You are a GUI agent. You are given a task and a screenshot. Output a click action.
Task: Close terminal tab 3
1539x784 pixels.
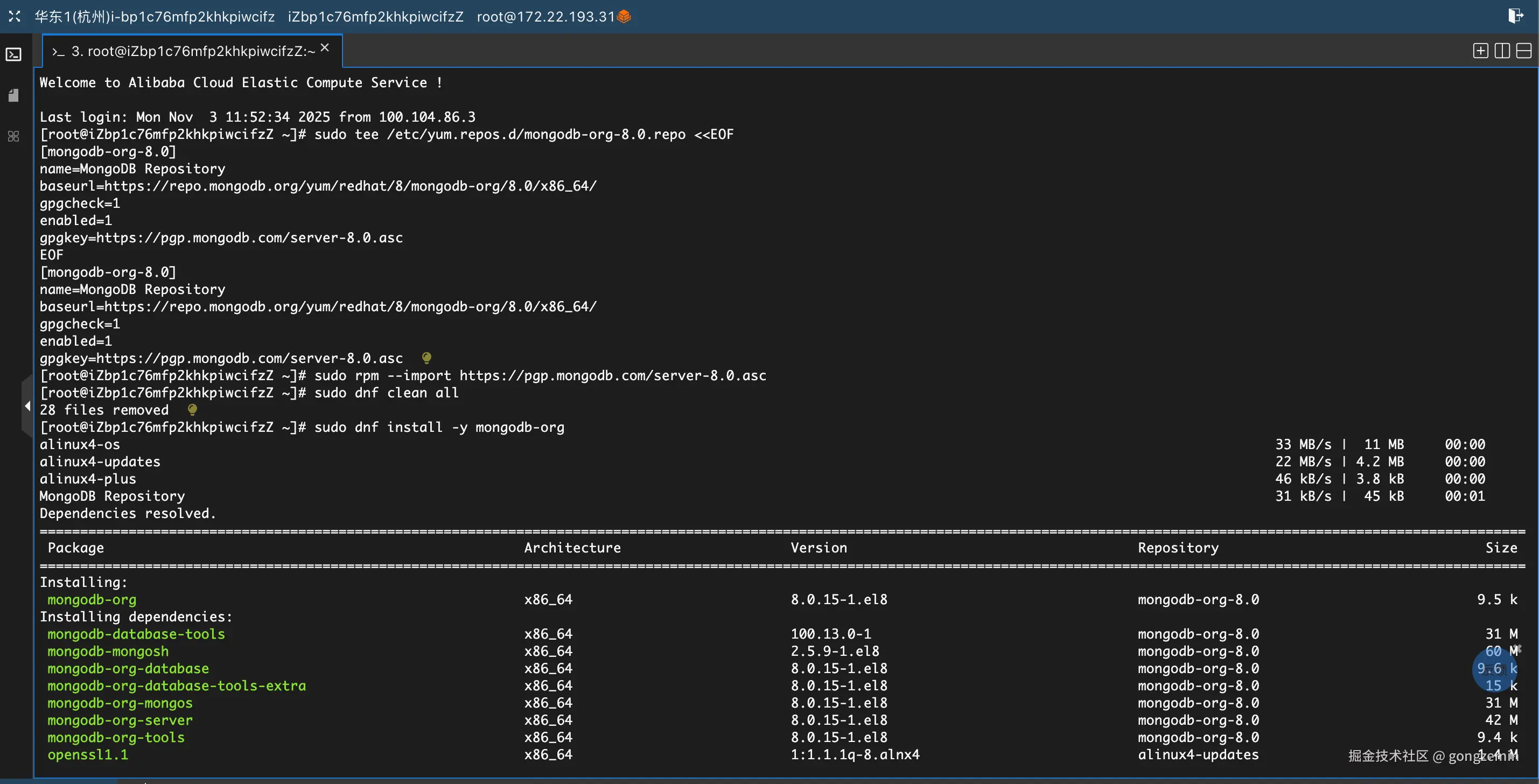point(324,48)
